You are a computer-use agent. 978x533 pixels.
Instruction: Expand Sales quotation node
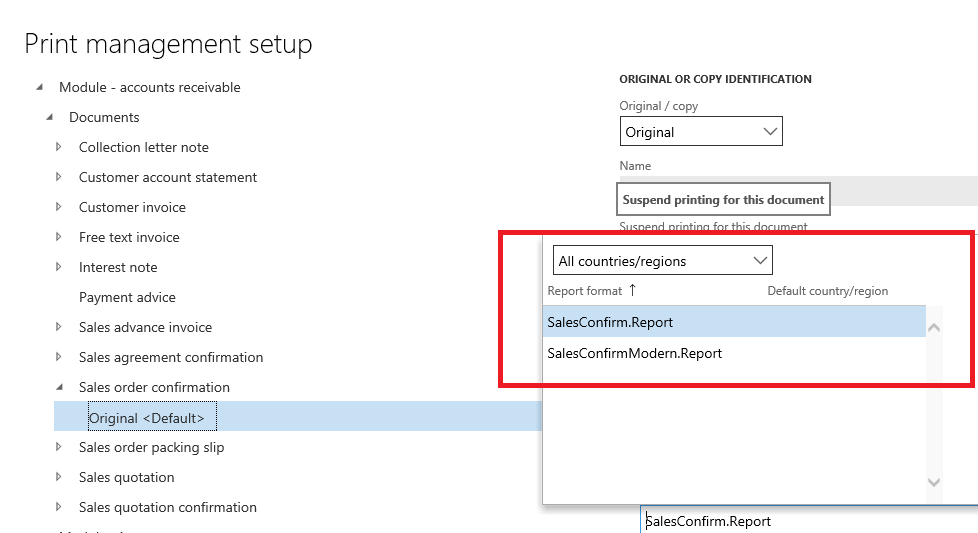click(59, 477)
